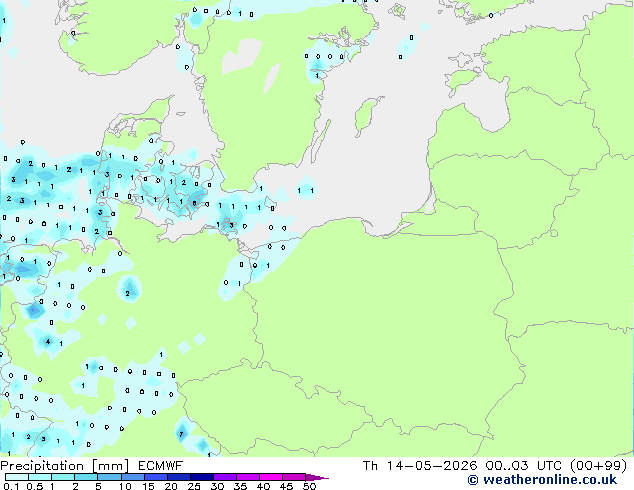Click the '[mm]' unit label
The image size is (634, 490).
click(110, 466)
